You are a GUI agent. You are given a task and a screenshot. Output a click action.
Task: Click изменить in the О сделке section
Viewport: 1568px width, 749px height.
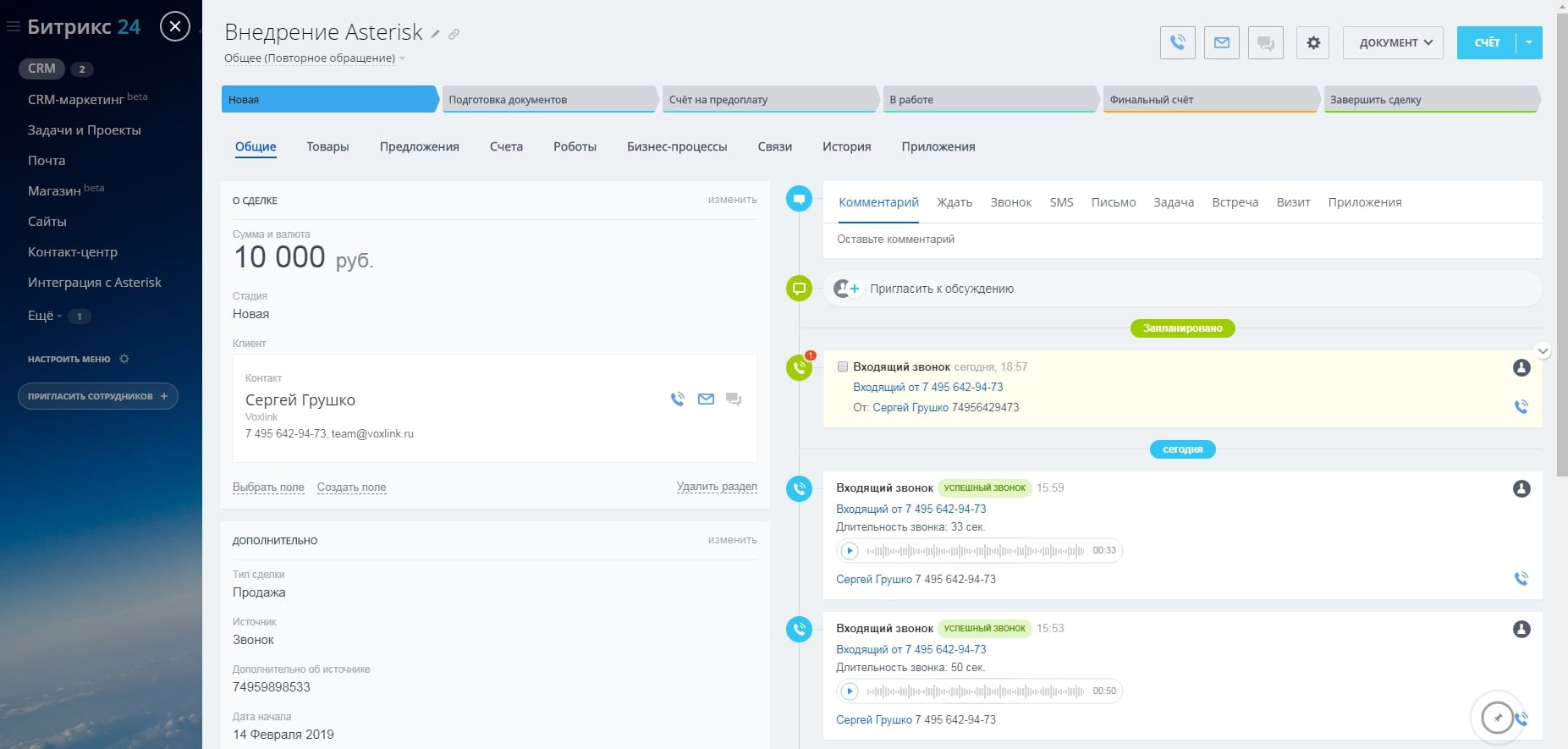tap(732, 200)
